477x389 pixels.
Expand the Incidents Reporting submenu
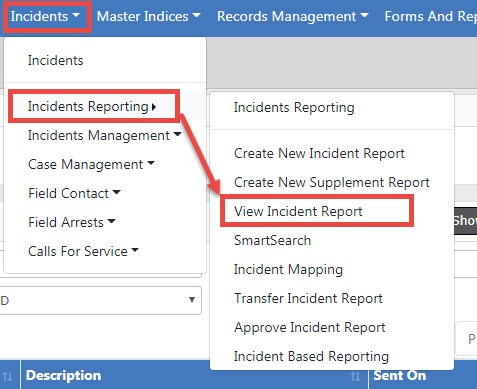tap(92, 106)
